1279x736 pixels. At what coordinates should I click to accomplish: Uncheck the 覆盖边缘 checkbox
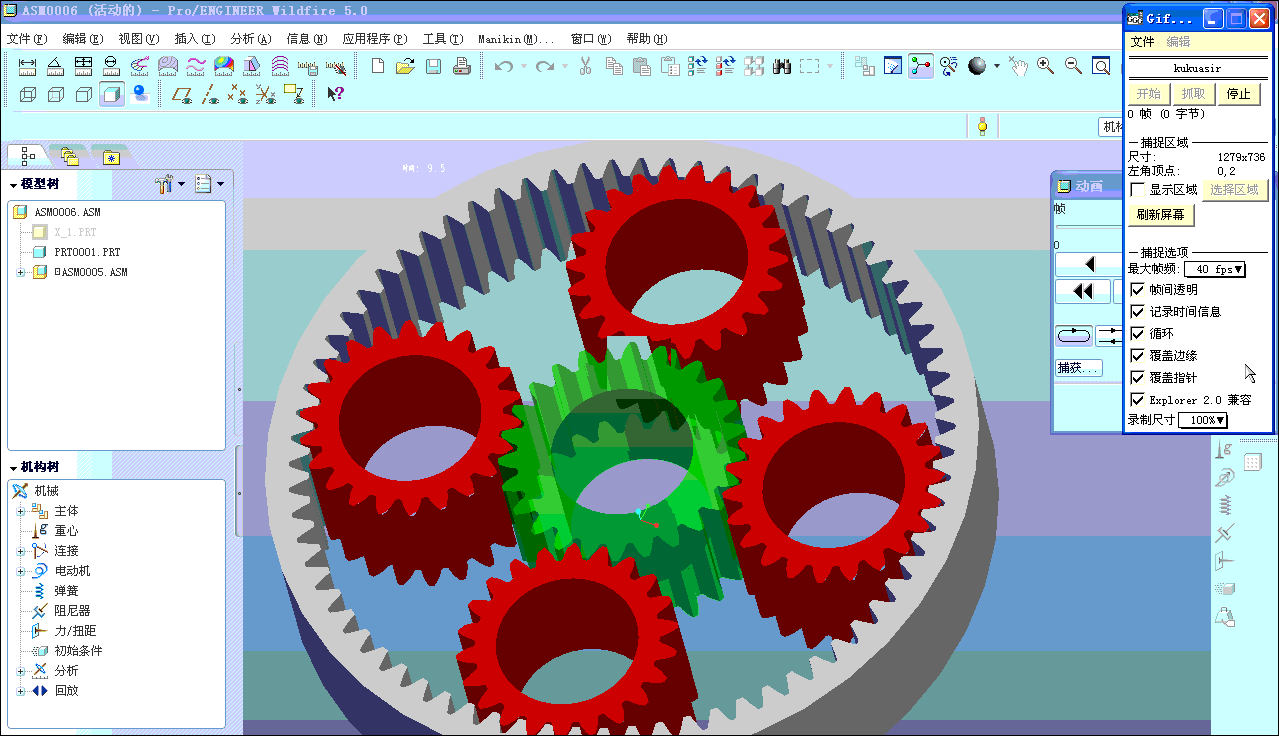coord(1137,355)
